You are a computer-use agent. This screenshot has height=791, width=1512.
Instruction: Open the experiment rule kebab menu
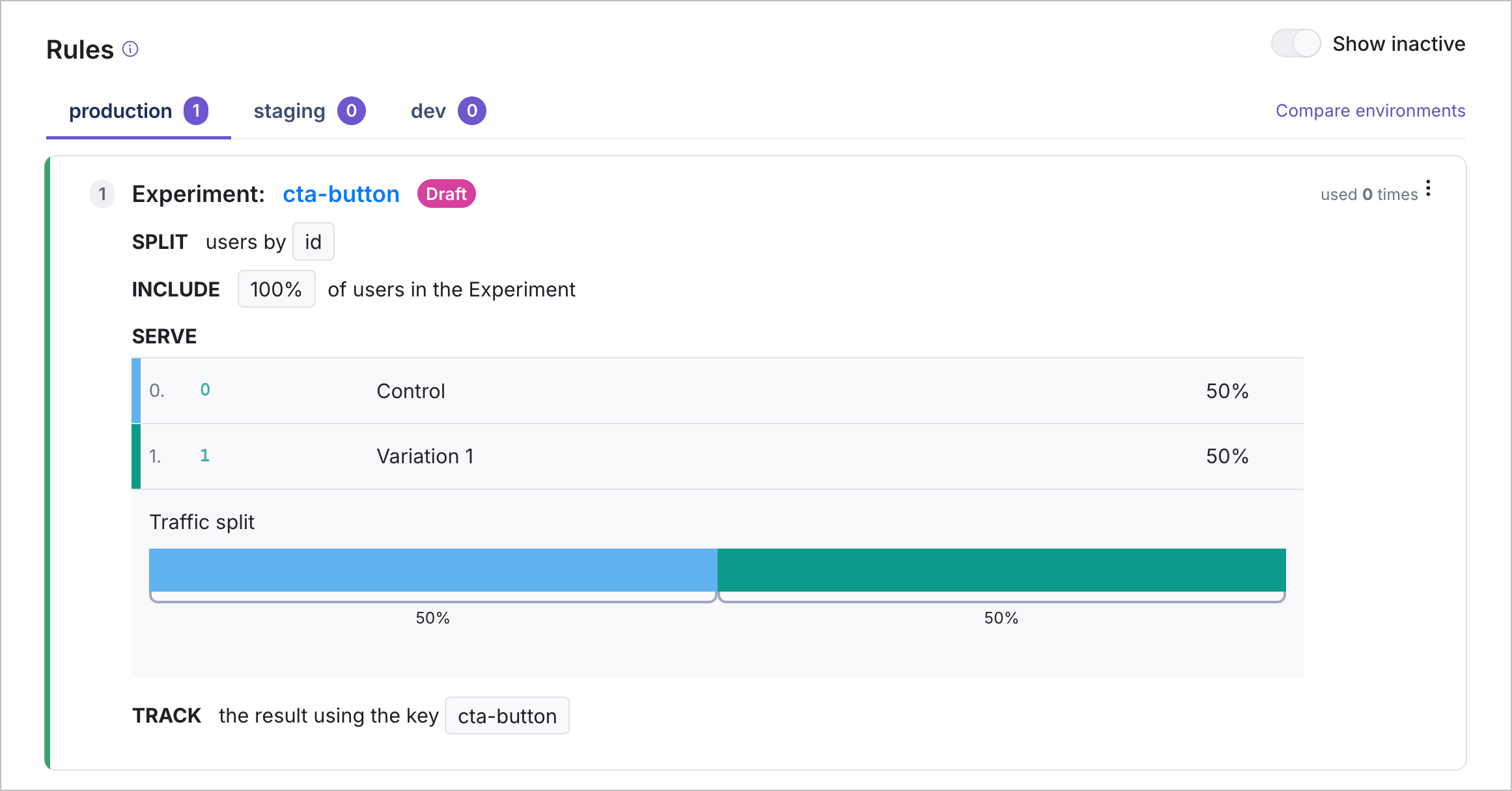[x=1428, y=189]
